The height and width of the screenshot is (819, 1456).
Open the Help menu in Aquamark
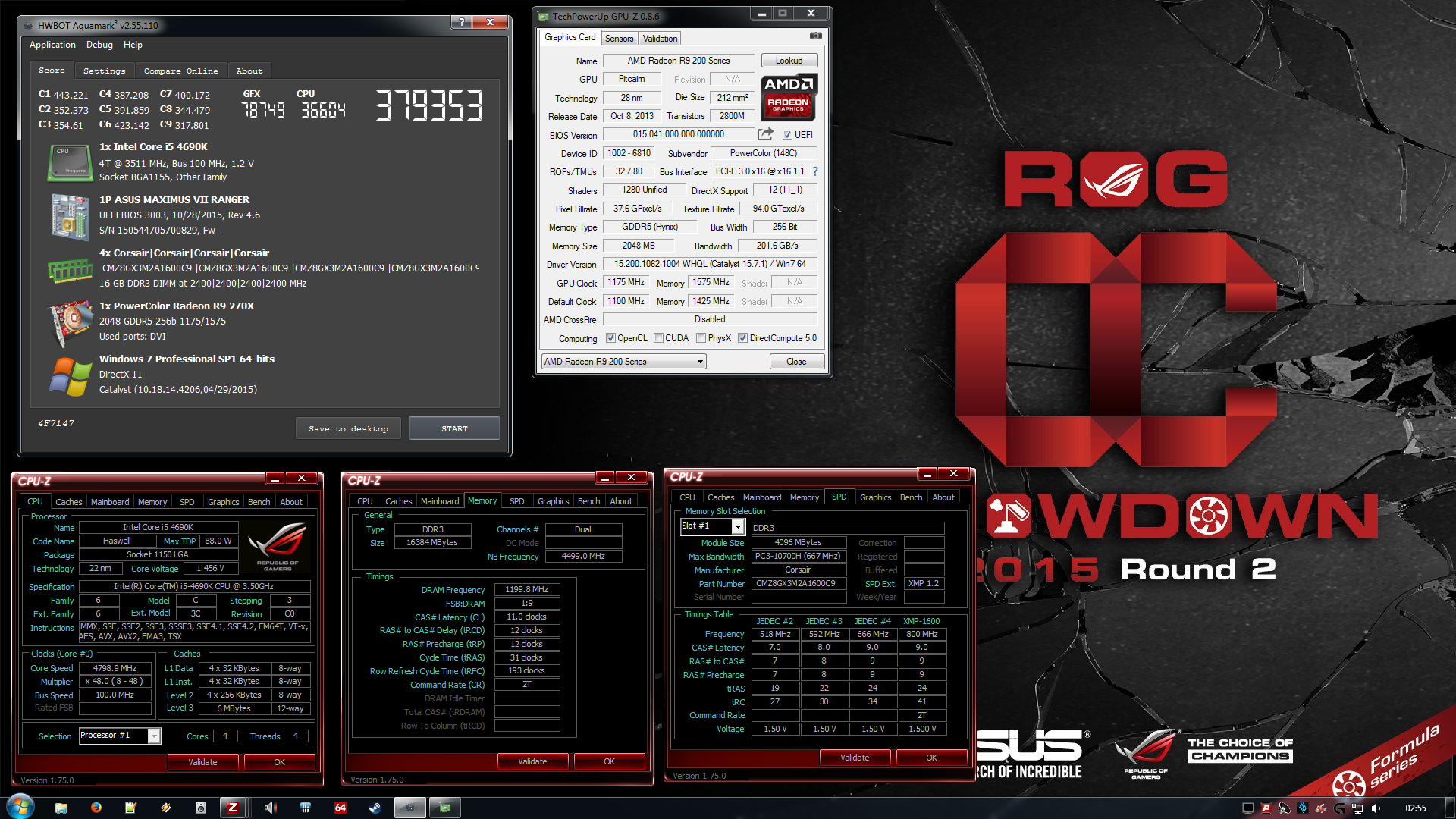(133, 45)
